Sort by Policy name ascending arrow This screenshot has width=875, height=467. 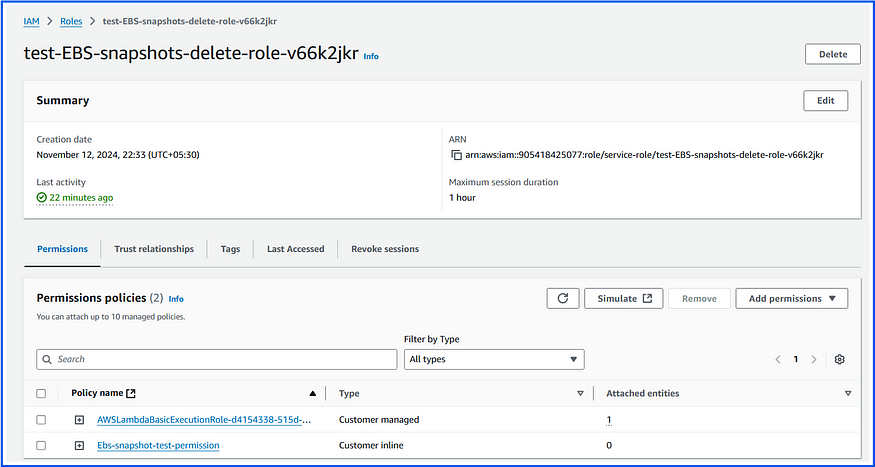(312, 393)
